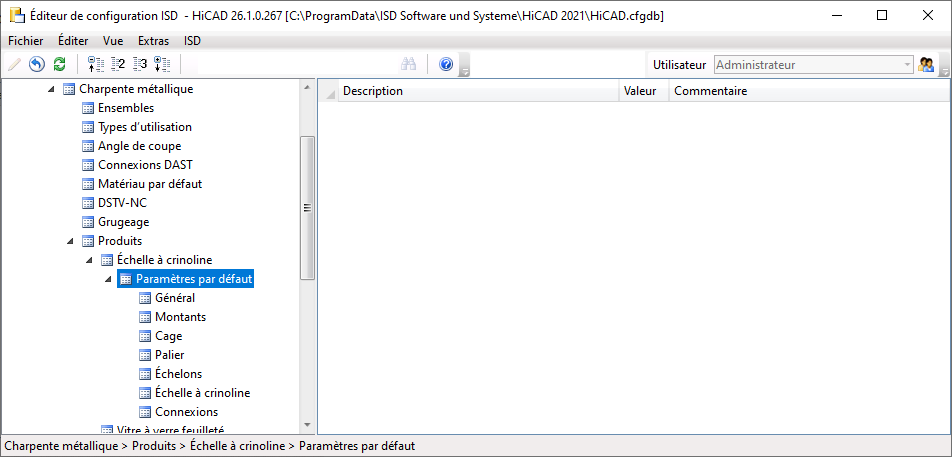Screen dimensions: 952x457
Task: Click the blue undo arrow icon
Action: pyautogui.click(x=37, y=64)
